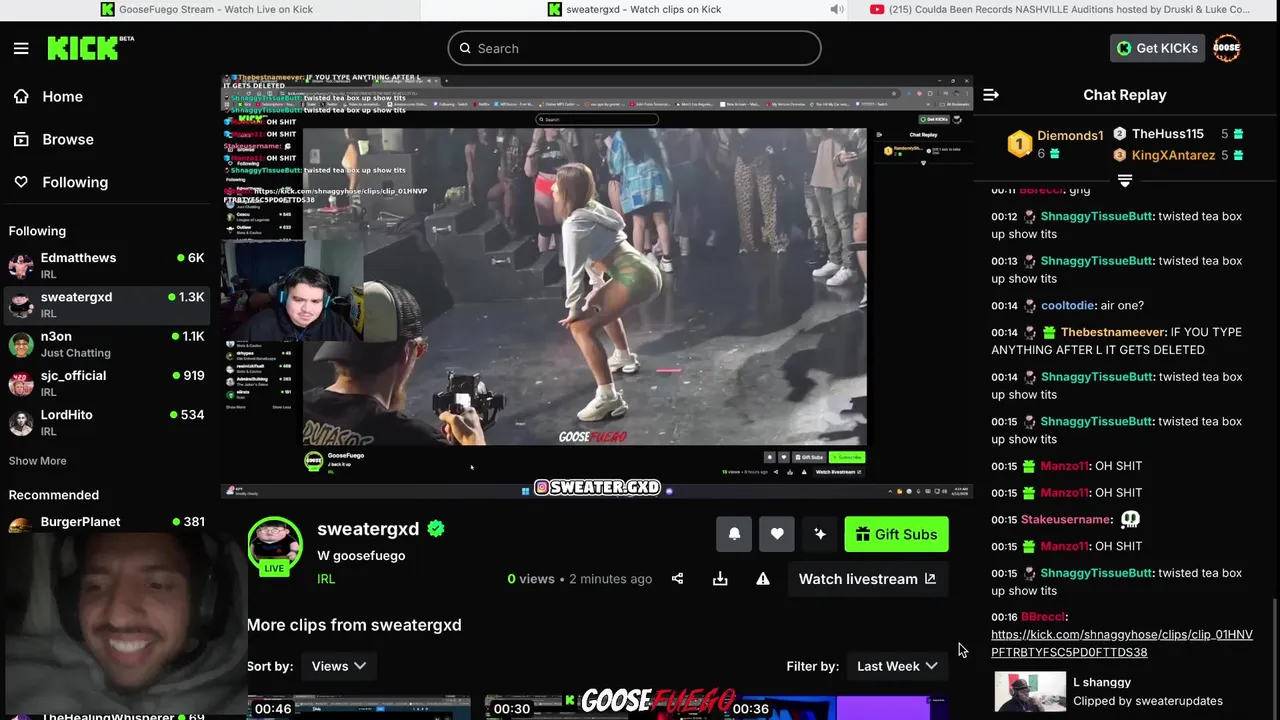1280x720 pixels.
Task: Open LordHito channel in Following list
Action: click(x=108, y=422)
